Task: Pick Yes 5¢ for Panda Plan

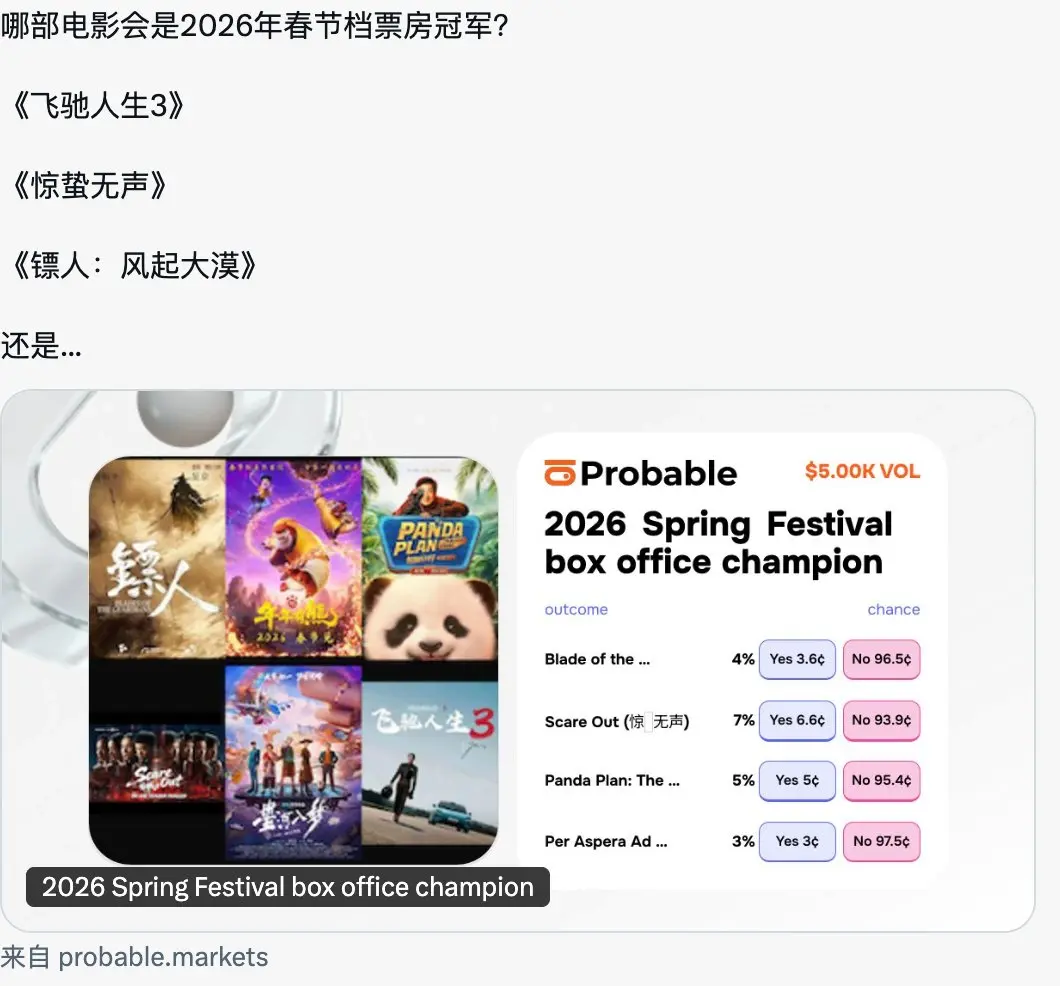Action: [x=797, y=781]
